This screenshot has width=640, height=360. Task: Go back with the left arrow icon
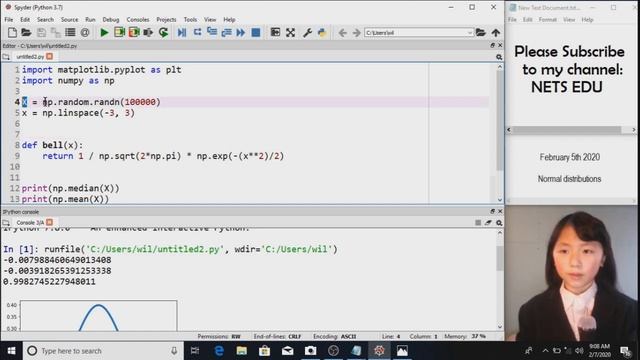[x=342, y=33]
